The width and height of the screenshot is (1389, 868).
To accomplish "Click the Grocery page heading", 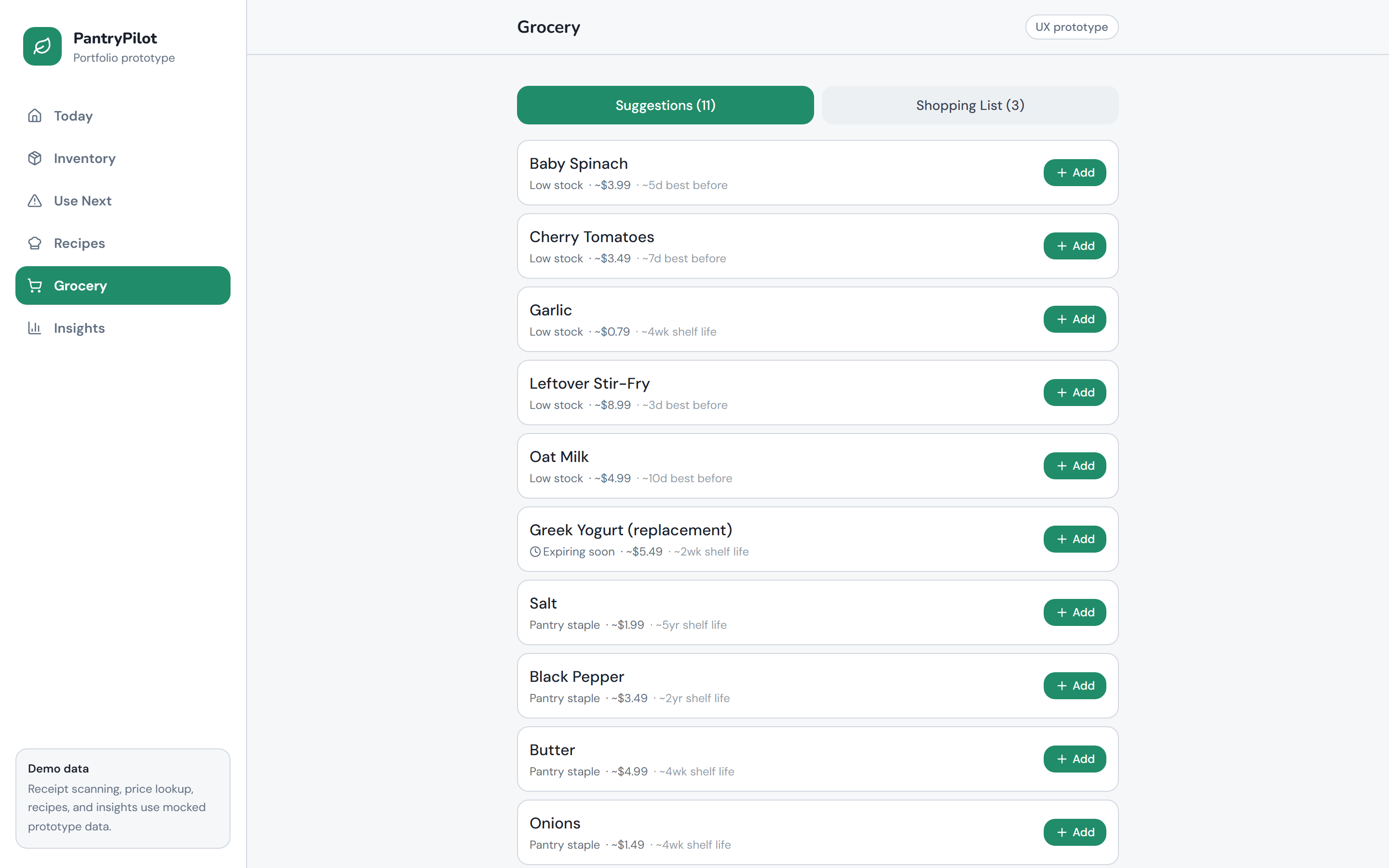I will (548, 27).
